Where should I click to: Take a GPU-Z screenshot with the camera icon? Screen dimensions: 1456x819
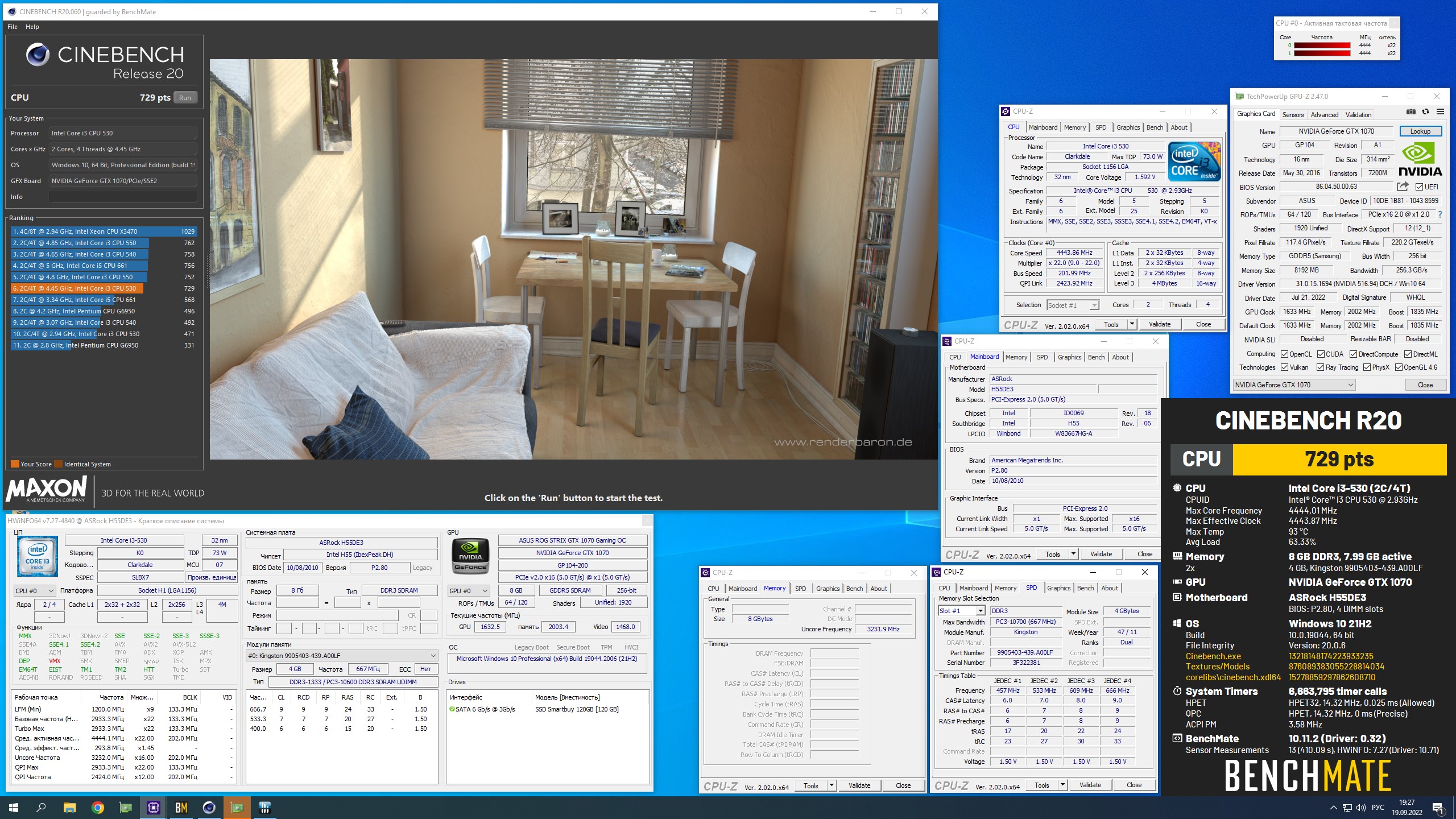click(x=1411, y=112)
